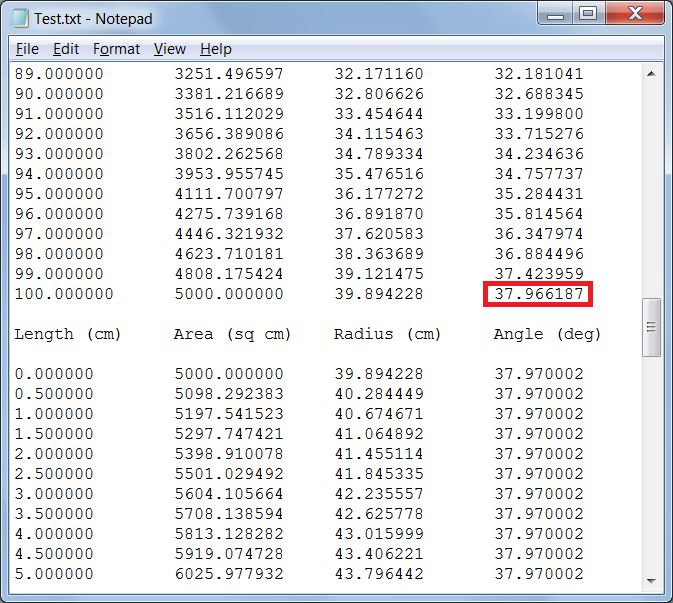Click the vertical scrollbar thumb
This screenshot has width=673, height=603.
click(x=651, y=327)
